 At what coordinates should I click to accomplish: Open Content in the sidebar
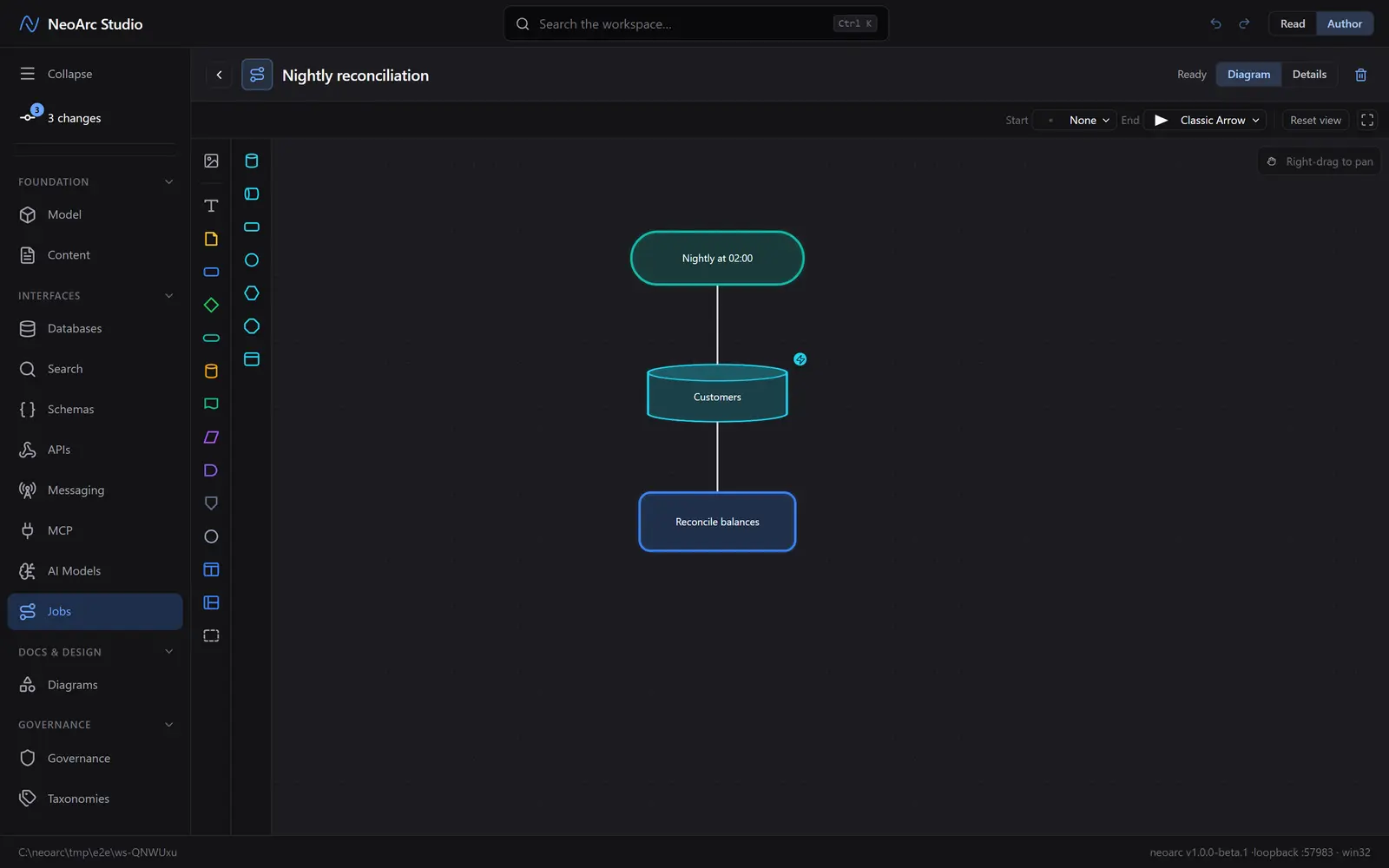(x=95, y=255)
